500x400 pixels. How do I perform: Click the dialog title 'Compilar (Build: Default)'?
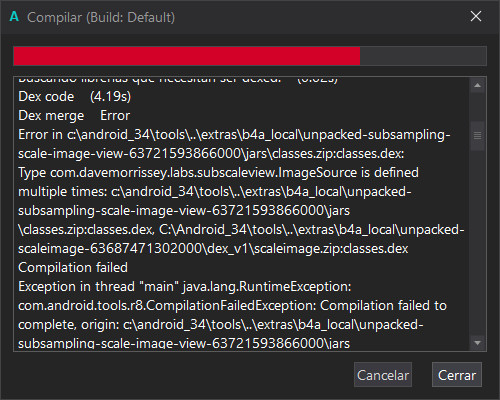[x=101, y=17]
